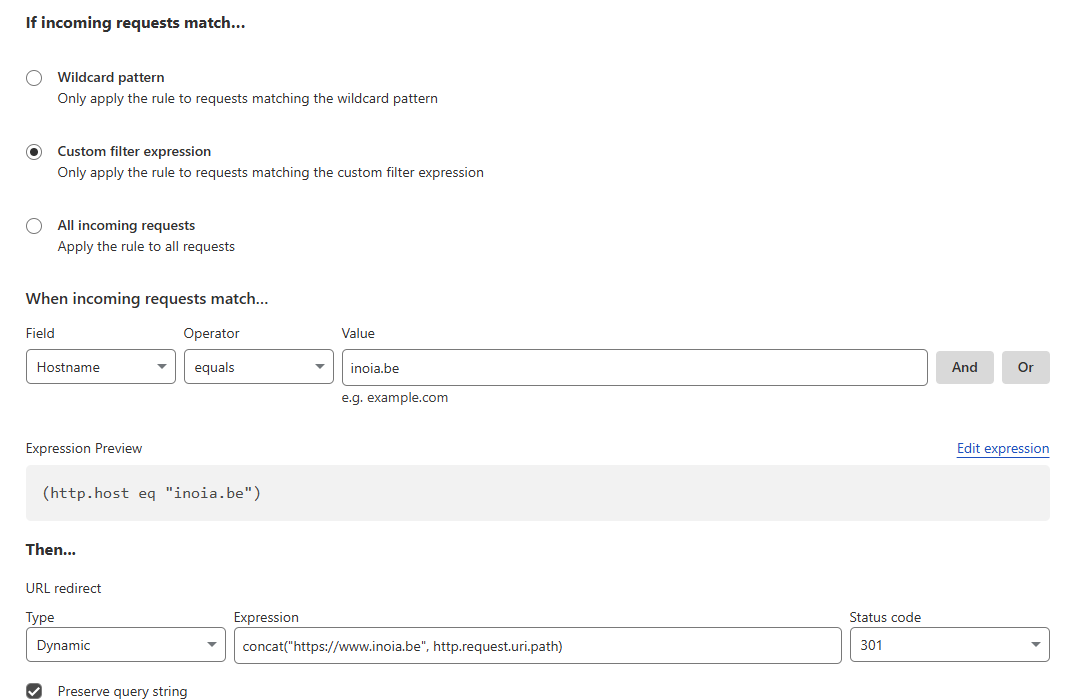Image resolution: width=1078 pixels, height=700 pixels.
Task: Open the Edit expression link
Action: [1002, 448]
